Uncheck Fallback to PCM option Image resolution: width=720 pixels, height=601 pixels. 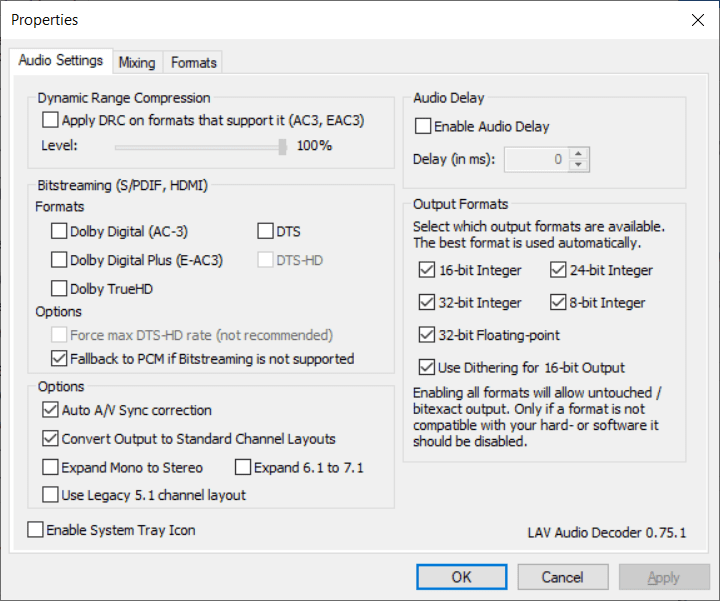tap(59, 358)
